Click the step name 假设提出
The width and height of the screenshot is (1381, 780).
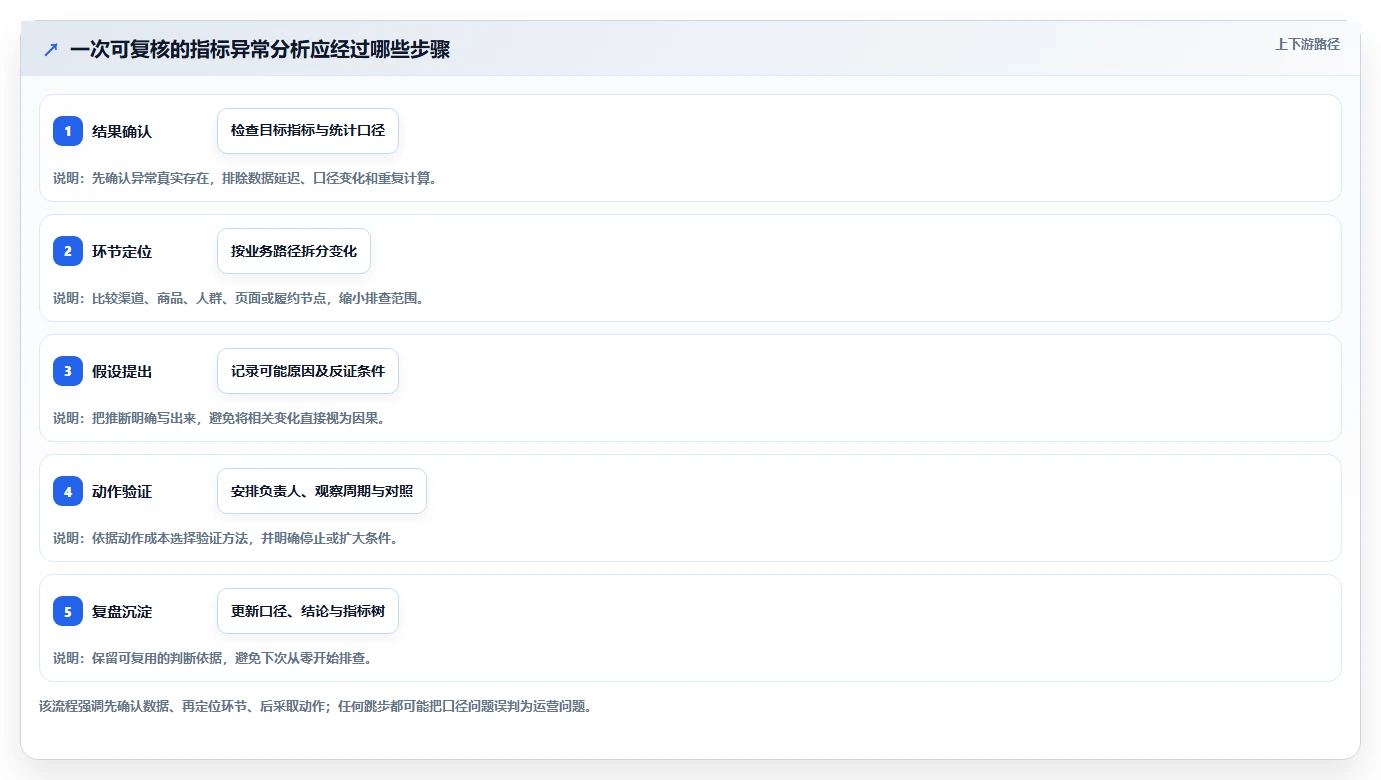click(x=122, y=371)
